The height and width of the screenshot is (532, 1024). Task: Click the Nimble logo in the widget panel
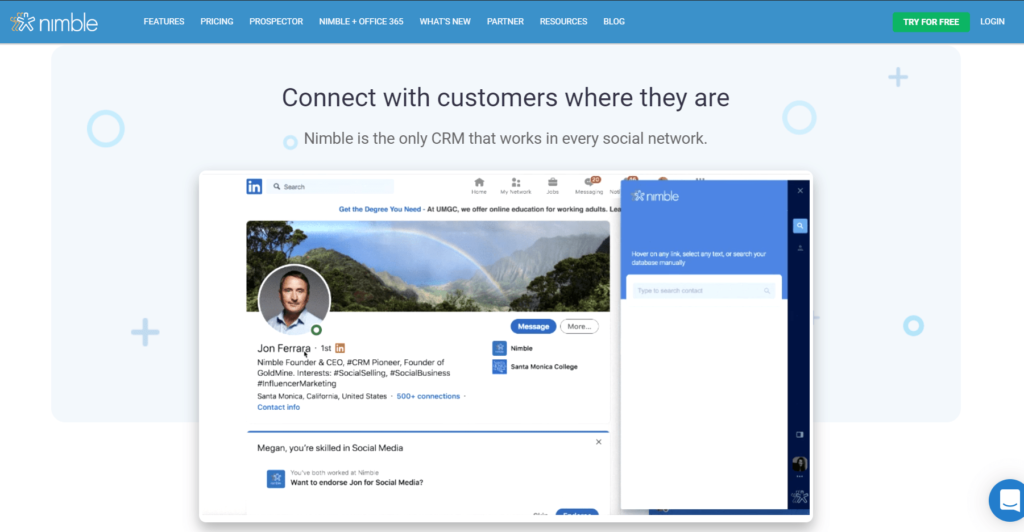pos(656,196)
